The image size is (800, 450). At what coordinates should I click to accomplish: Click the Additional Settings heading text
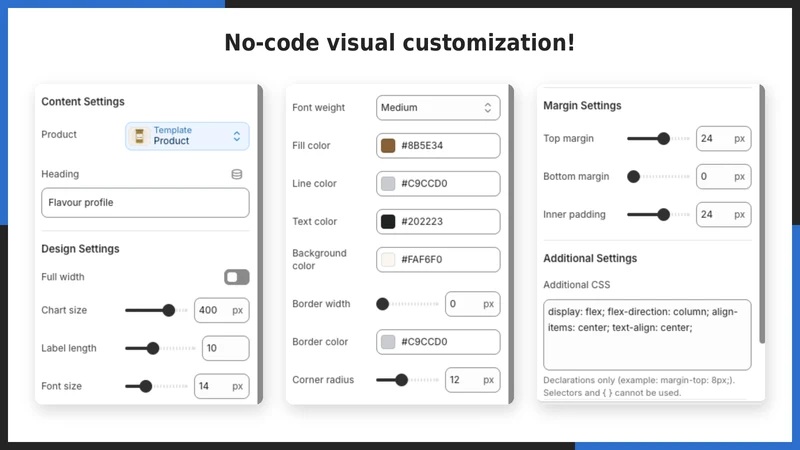click(x=590, y=258)
